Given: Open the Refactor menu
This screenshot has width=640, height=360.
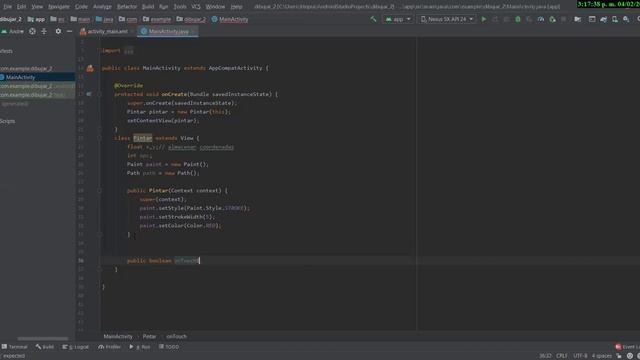Looking at the screenshot, I should click(127, 7).
